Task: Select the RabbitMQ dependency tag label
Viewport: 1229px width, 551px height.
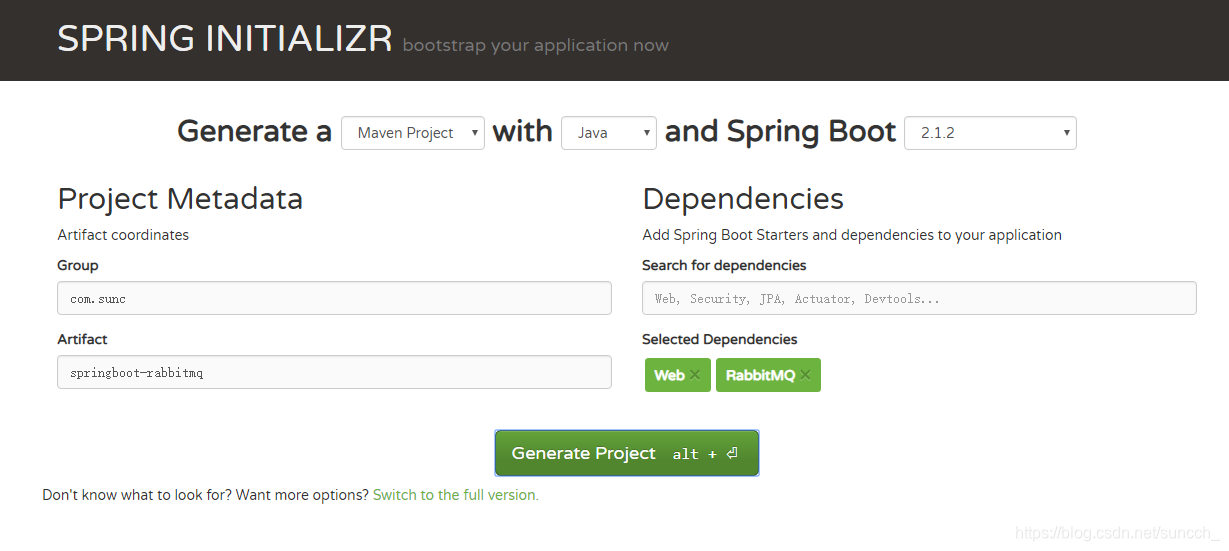Action: (760, 375)
